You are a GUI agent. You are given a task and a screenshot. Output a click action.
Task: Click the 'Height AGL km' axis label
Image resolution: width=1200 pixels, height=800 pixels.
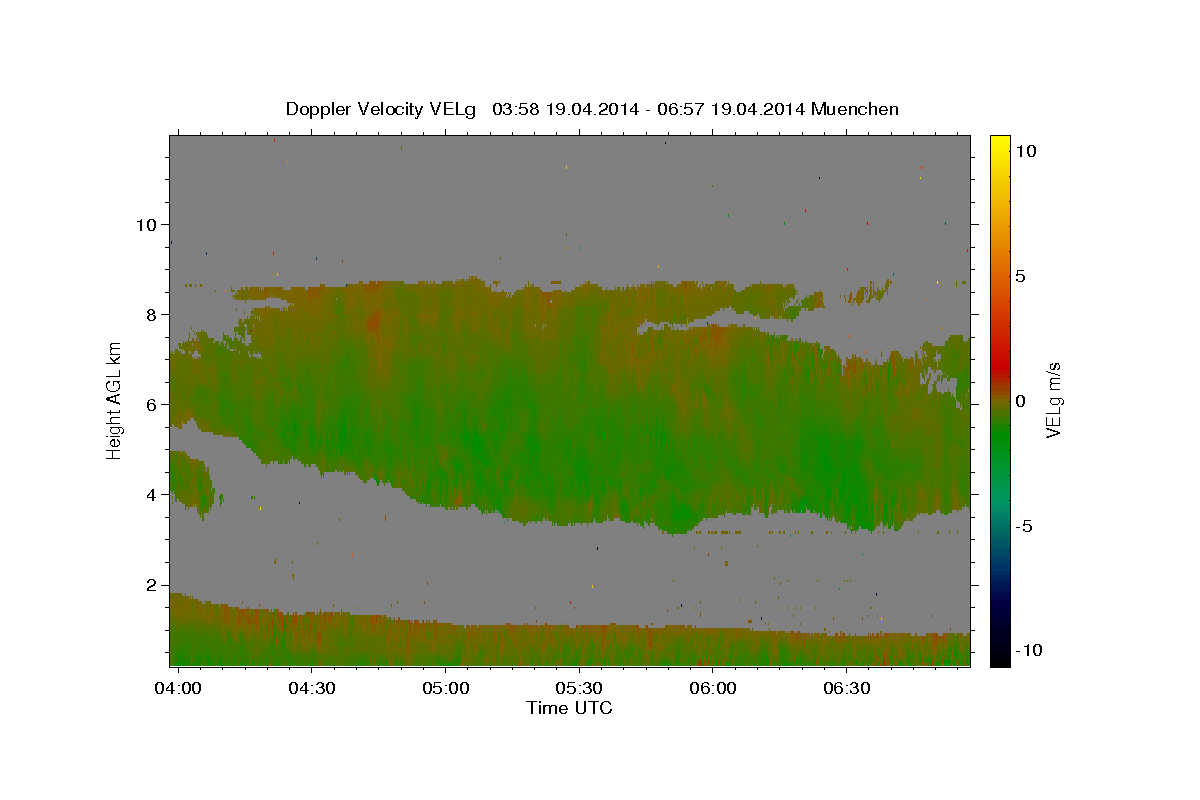coord(114,402)
